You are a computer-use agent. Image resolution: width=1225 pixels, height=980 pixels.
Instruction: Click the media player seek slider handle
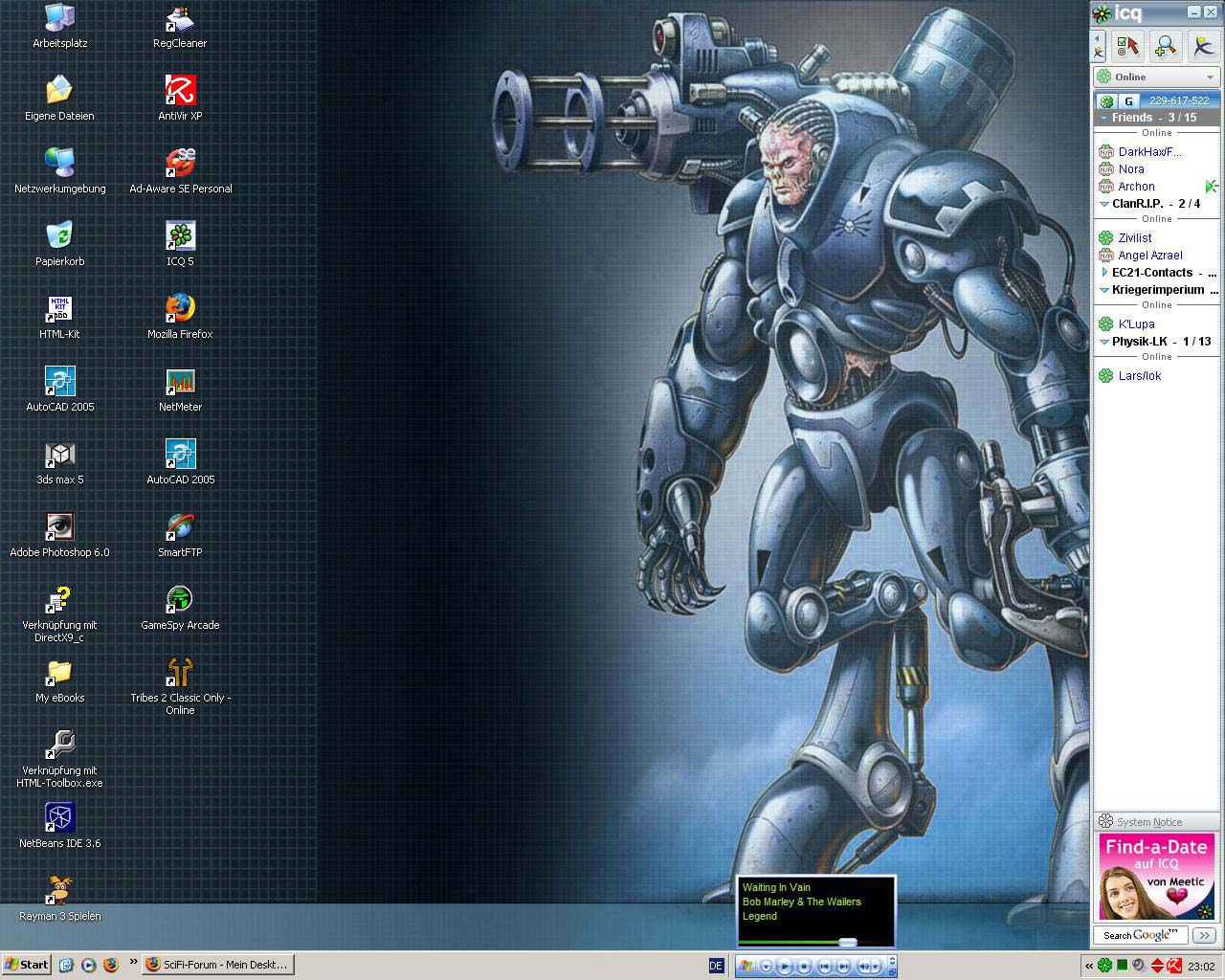click(x=847, y=943)
